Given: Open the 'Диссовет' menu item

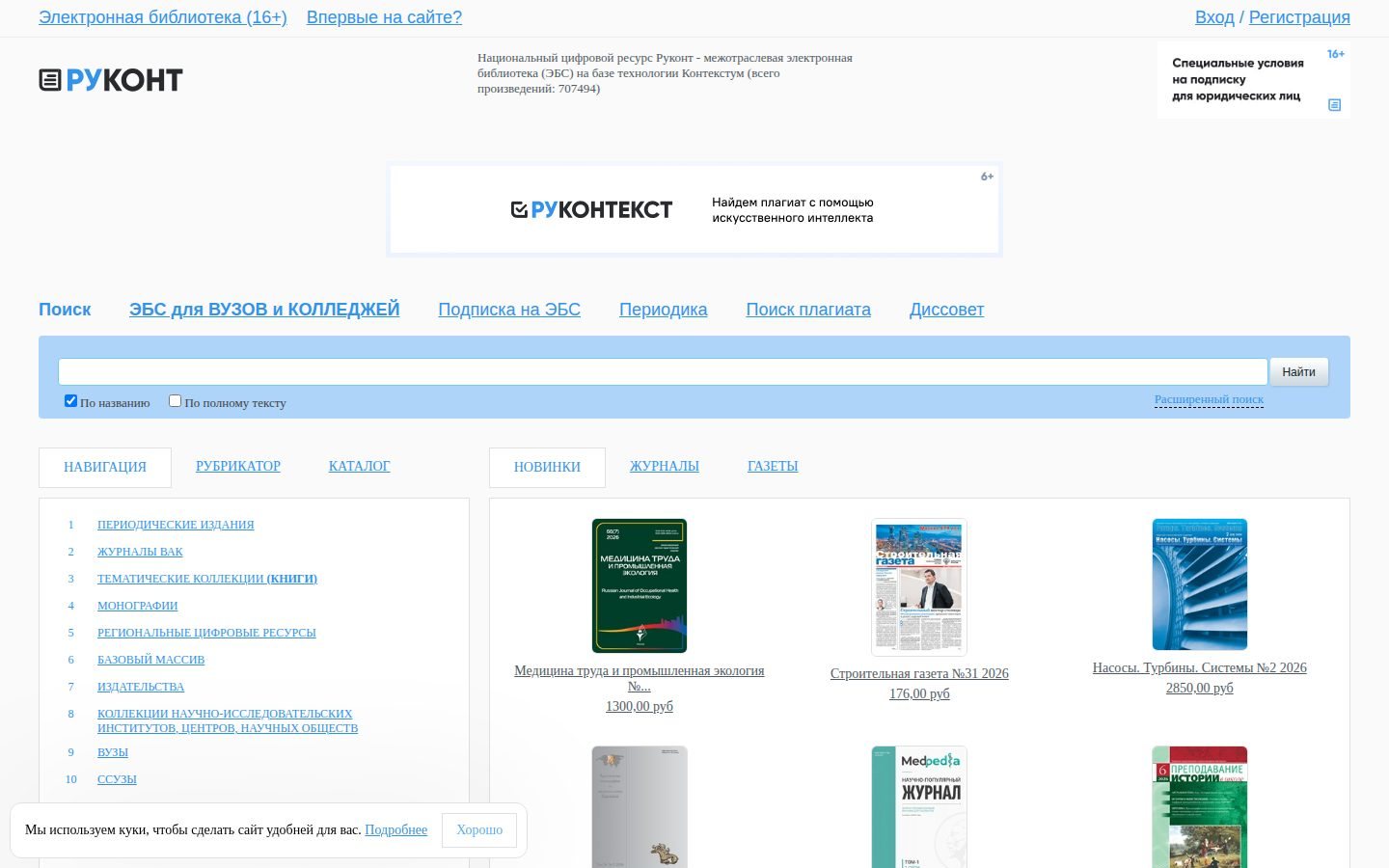Looking at the screenshot, I should (946, 310).
